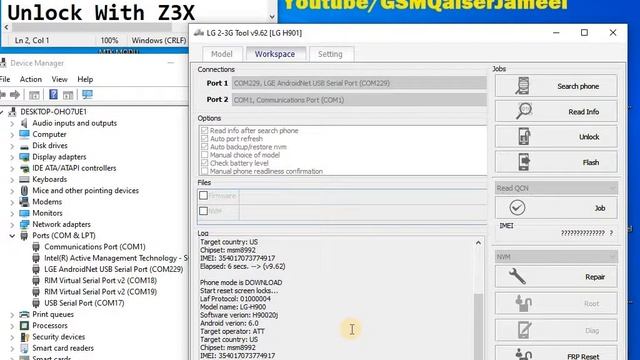640x360 pixels.
Task: Click the Audio inputs and outputs speaker icon
Action: [x=24, y=123]
